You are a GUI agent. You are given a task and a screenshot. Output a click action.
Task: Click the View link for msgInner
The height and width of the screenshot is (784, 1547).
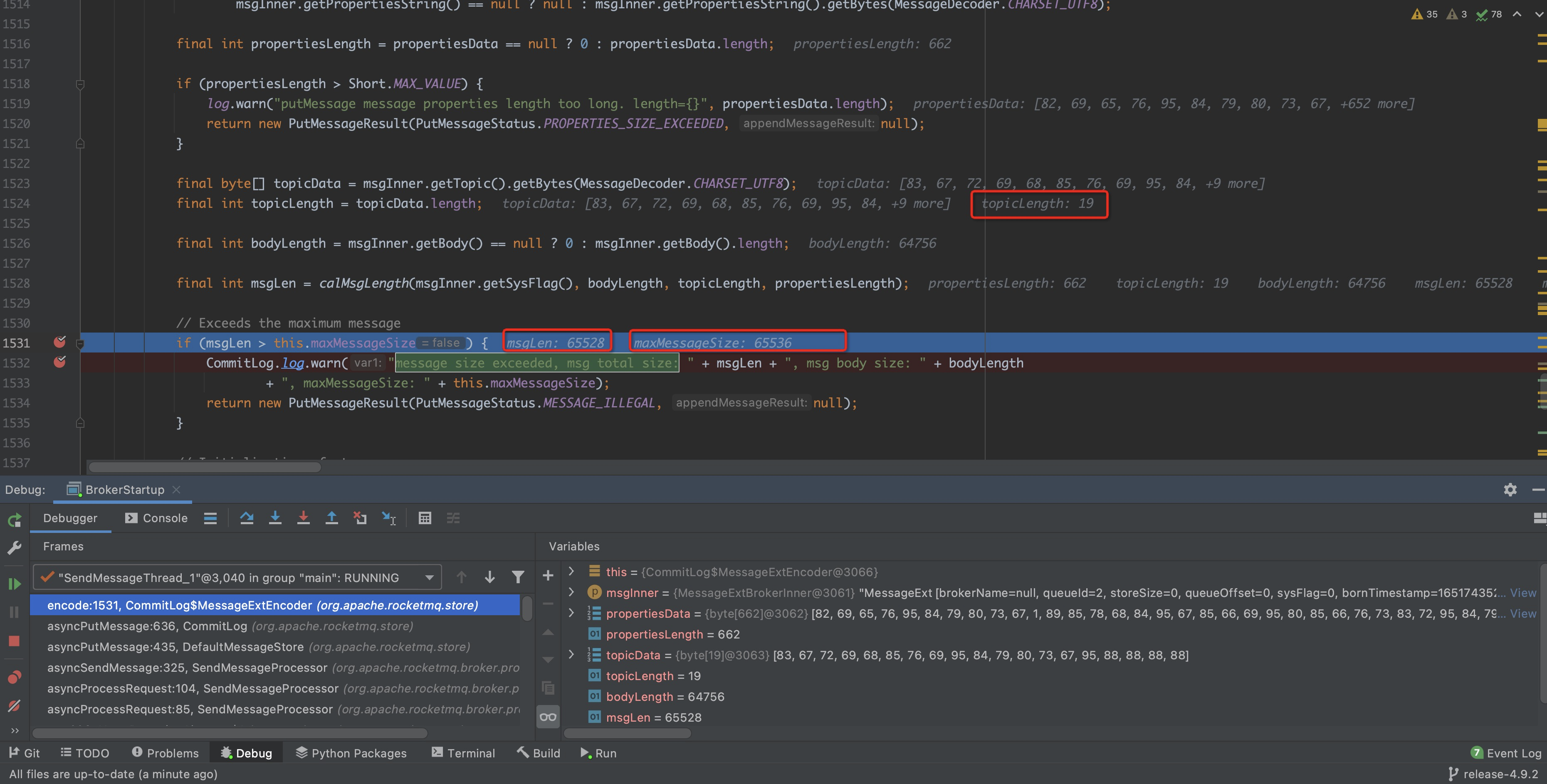tap(1523, 592)
